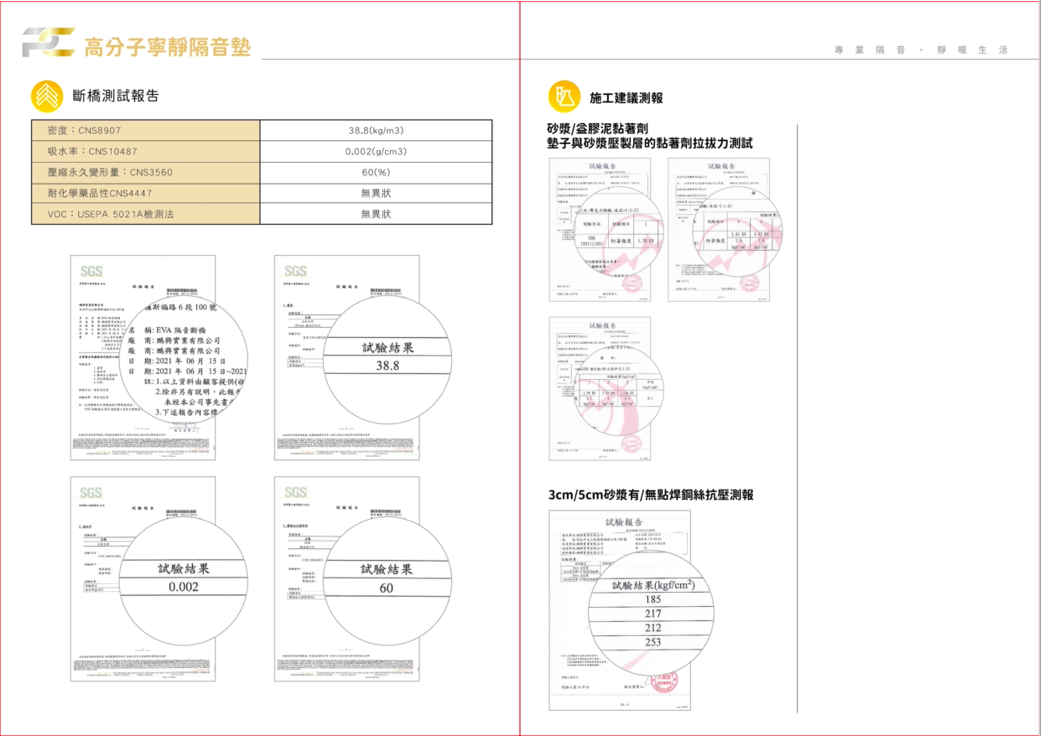Select the table cell 耐化學藥品性CNS4447
This screenshot has width=1041, height=736.
coord(145,193)
